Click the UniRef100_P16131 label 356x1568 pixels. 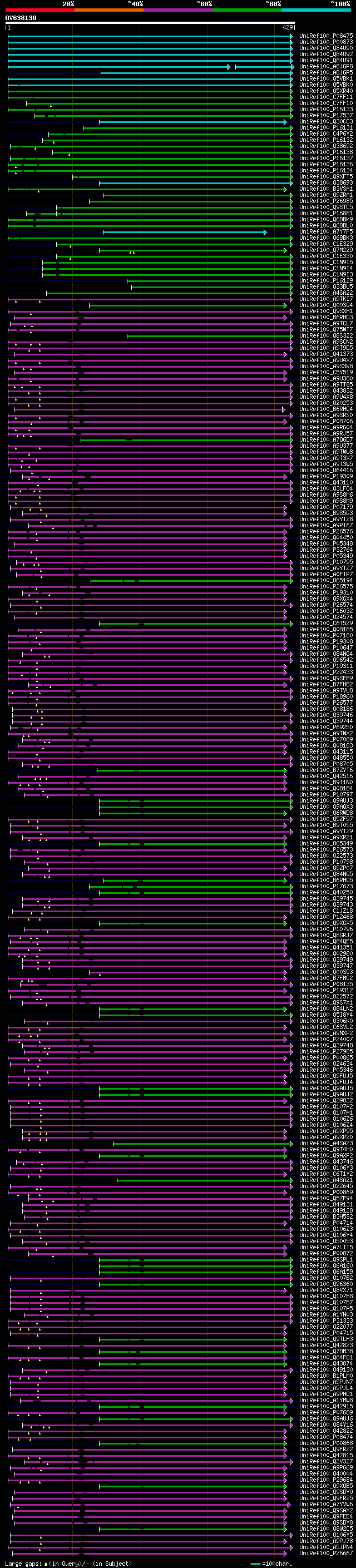[x=326, y=128]
